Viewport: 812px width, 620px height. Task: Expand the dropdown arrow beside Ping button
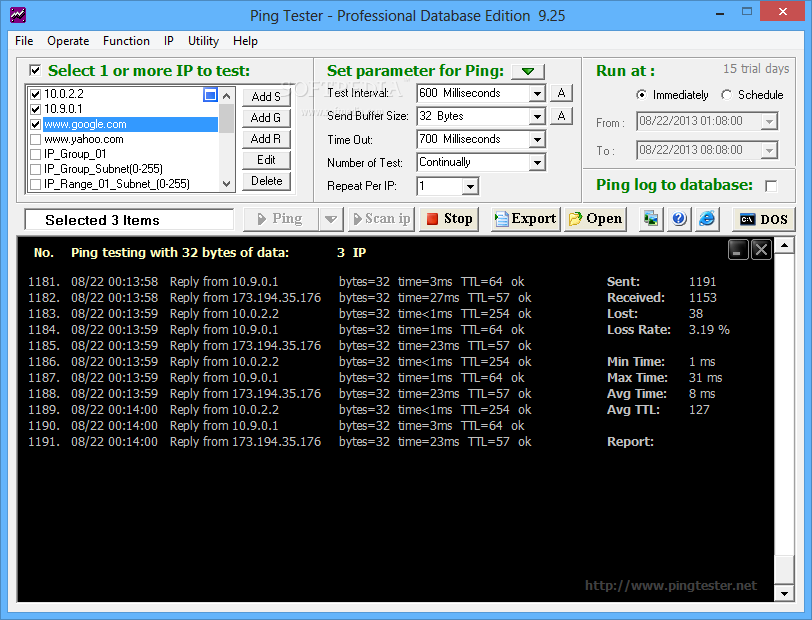tap(331, 219)
